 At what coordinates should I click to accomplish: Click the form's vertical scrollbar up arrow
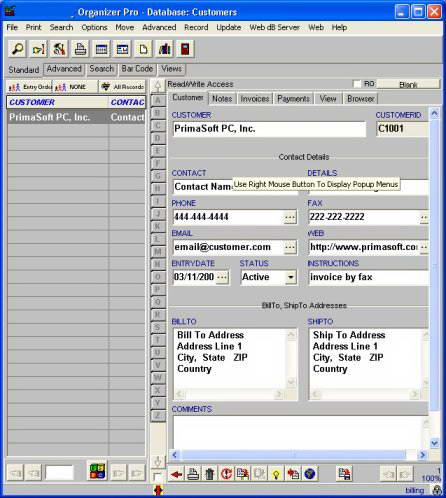point(434,114)
